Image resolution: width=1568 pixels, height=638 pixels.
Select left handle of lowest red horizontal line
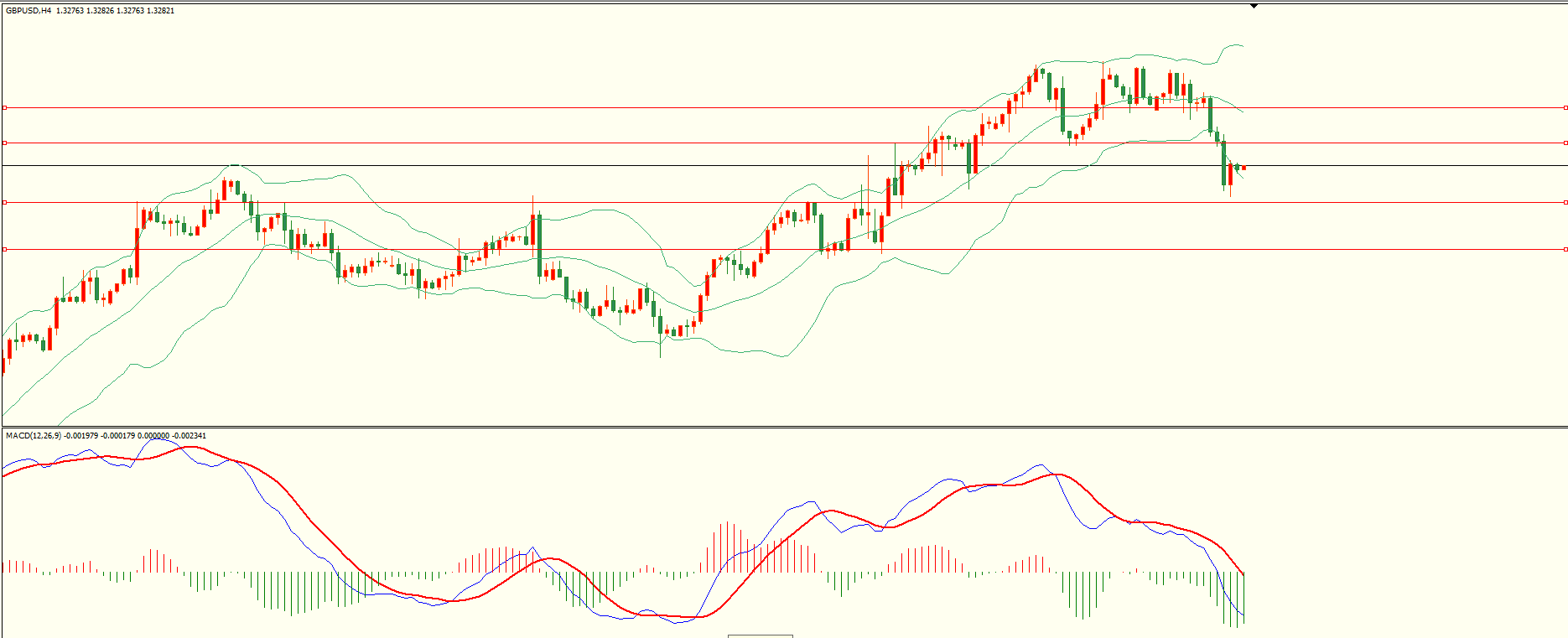pos(4,249)
